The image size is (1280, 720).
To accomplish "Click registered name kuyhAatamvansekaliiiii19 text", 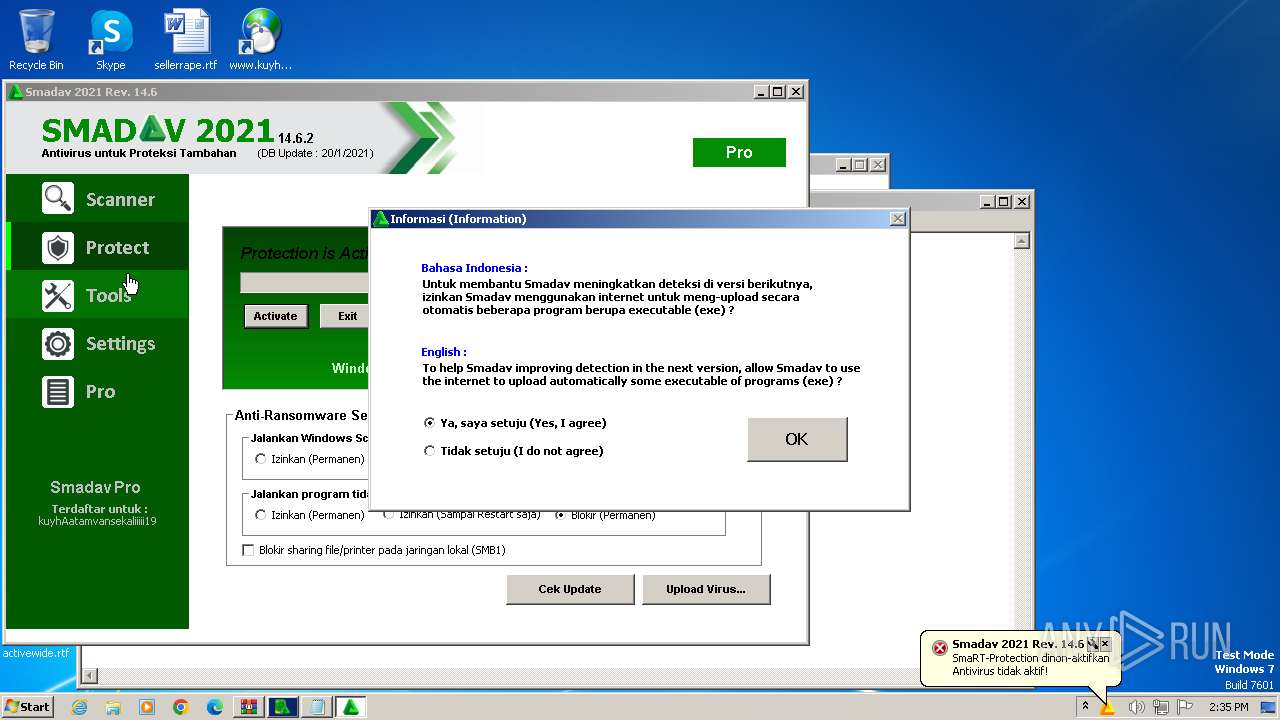I will pos(97,521).
